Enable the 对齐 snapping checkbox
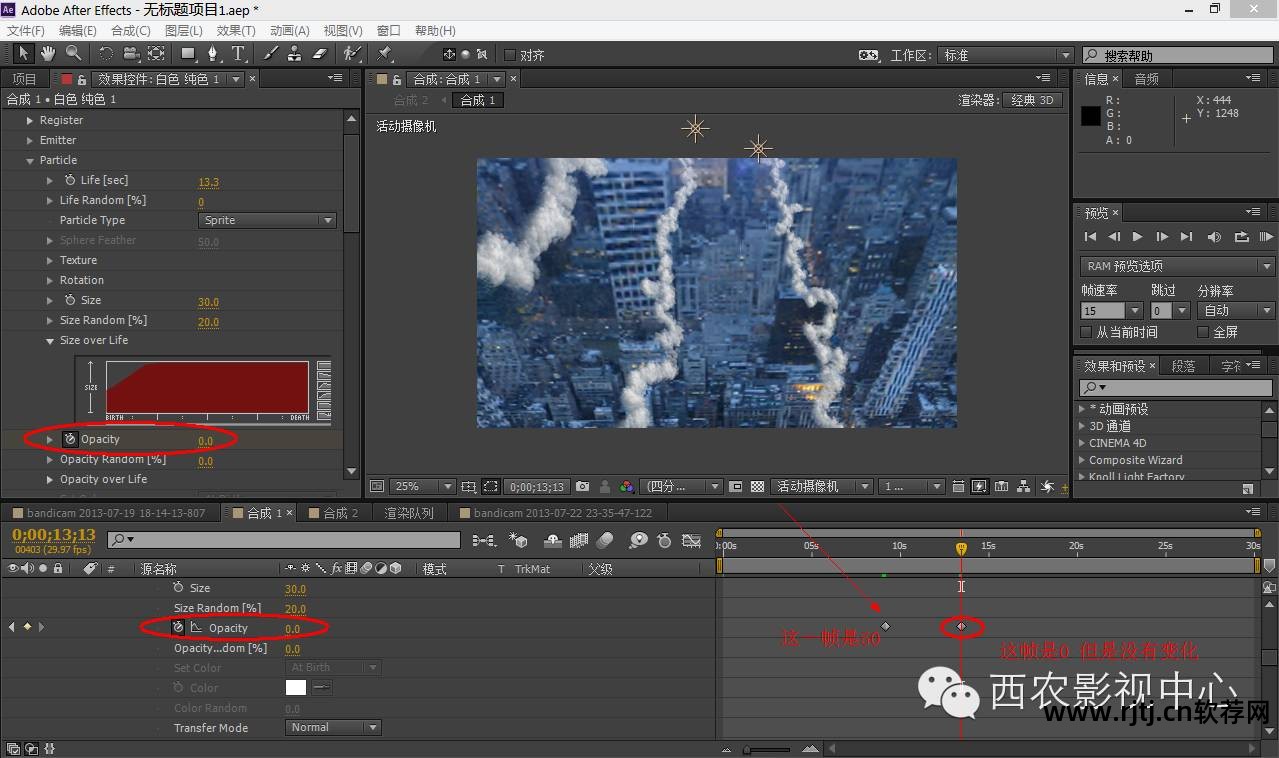This screenshot has height=758, width=1279. pos(510,55)
